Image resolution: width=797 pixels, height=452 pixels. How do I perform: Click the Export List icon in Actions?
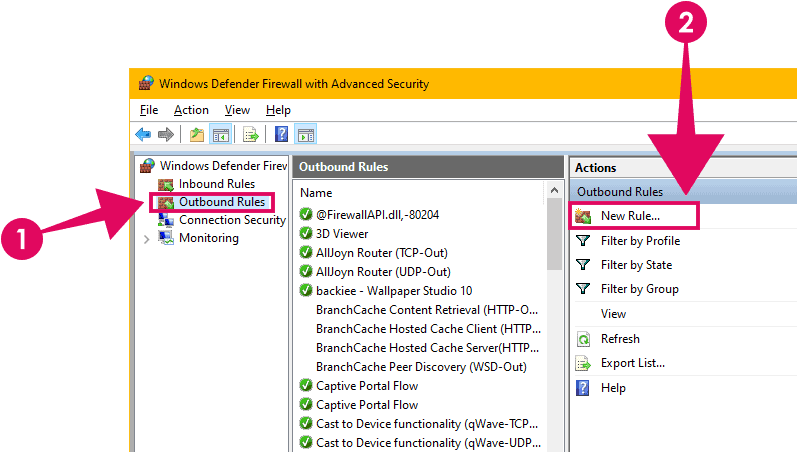[x=583, y=363]
